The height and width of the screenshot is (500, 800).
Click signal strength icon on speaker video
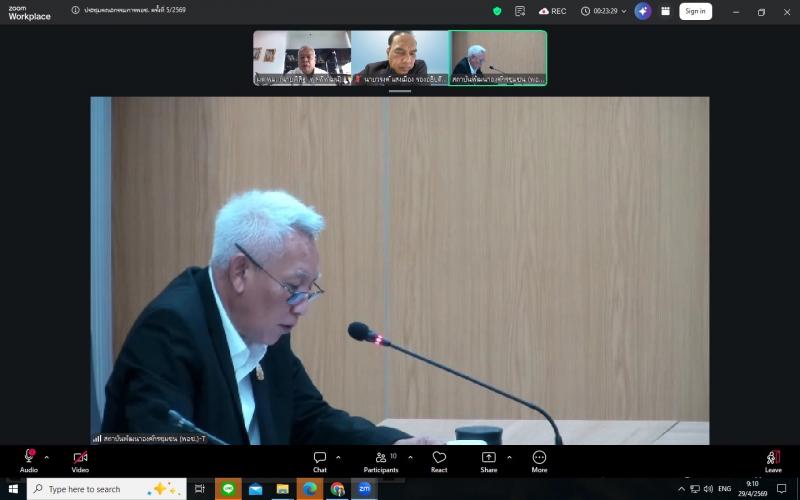[x=97, y=438]
